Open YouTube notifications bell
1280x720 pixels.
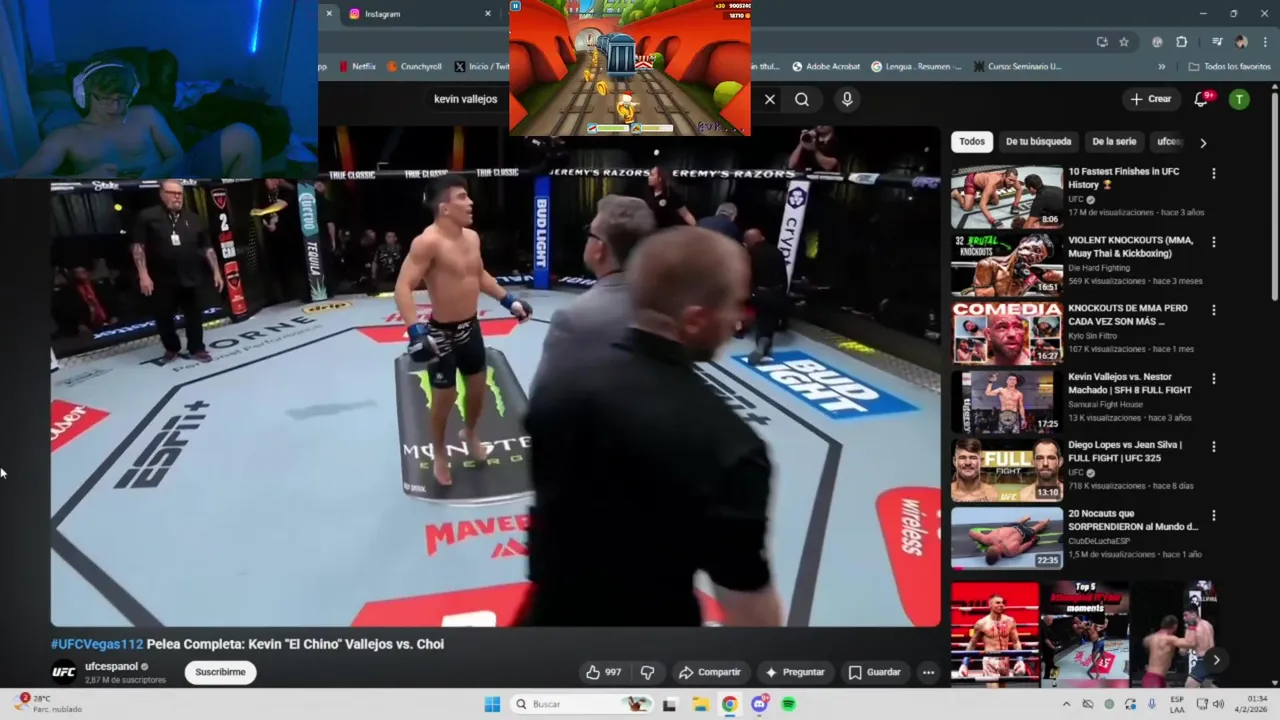pos(1202,99)
